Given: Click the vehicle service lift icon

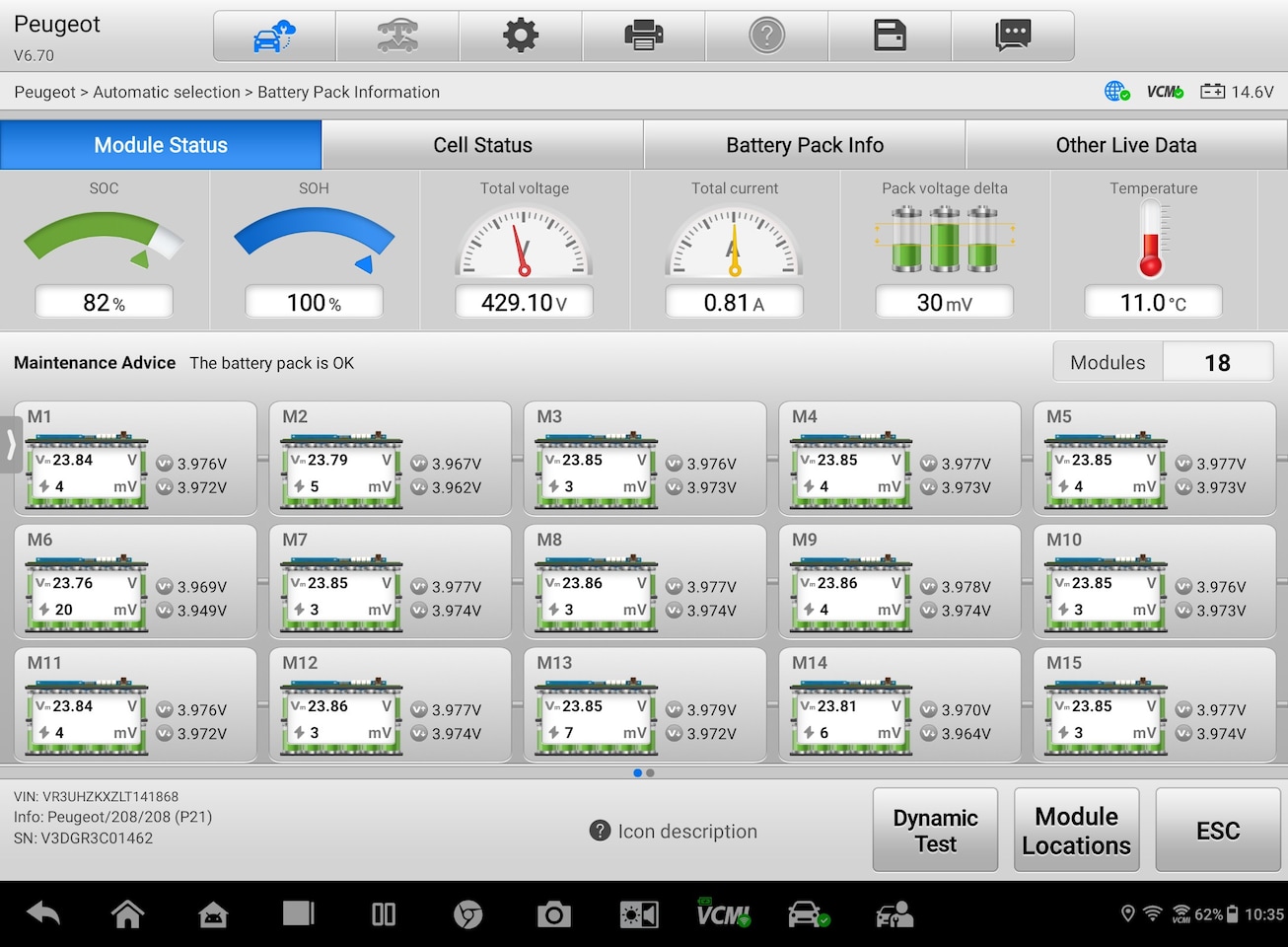Looking at the screenshot, I should click(x=397, y=36).
